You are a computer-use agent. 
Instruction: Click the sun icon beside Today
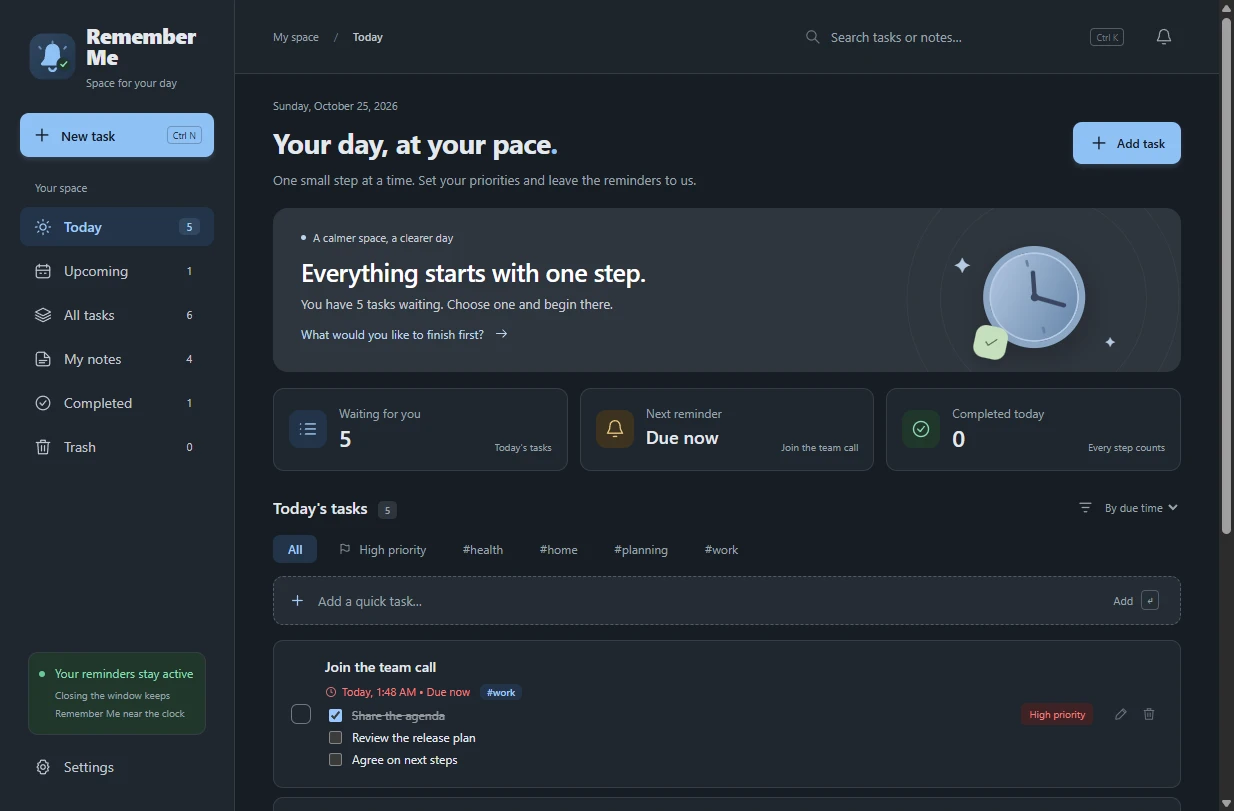coord(43,227)
